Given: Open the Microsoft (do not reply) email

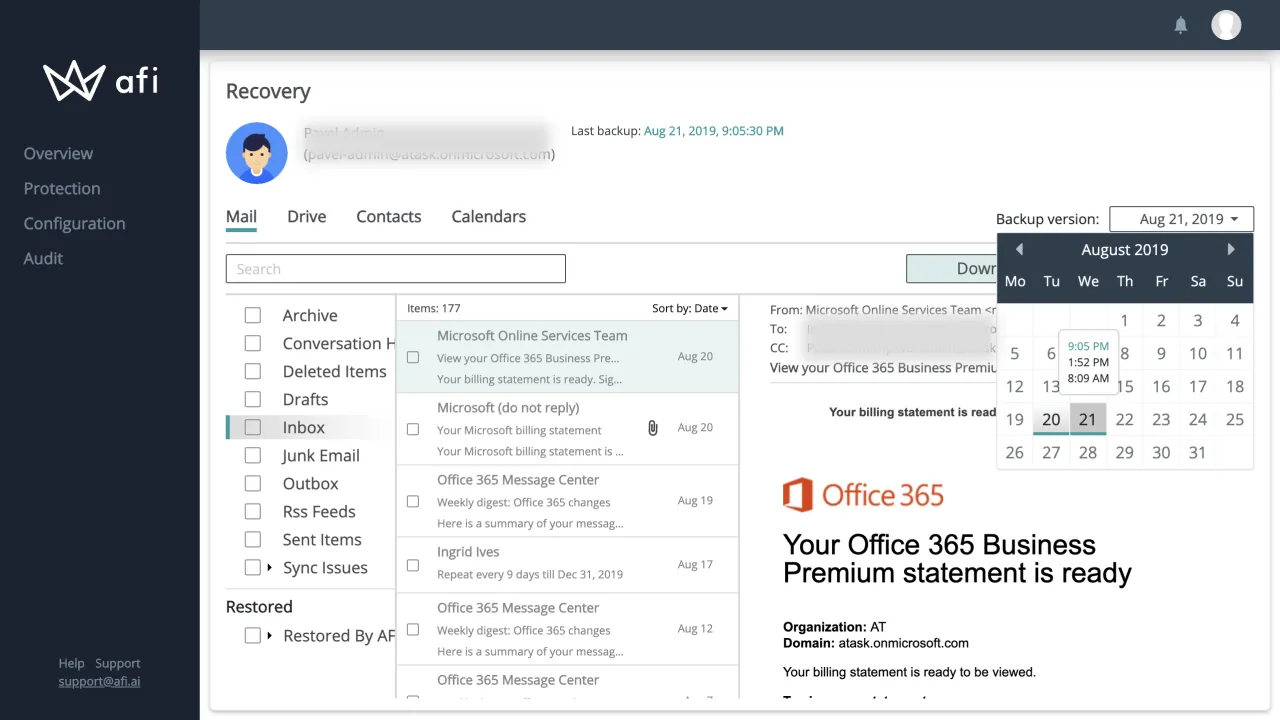Looking at the screenshot, I should [x=567, y=429].
